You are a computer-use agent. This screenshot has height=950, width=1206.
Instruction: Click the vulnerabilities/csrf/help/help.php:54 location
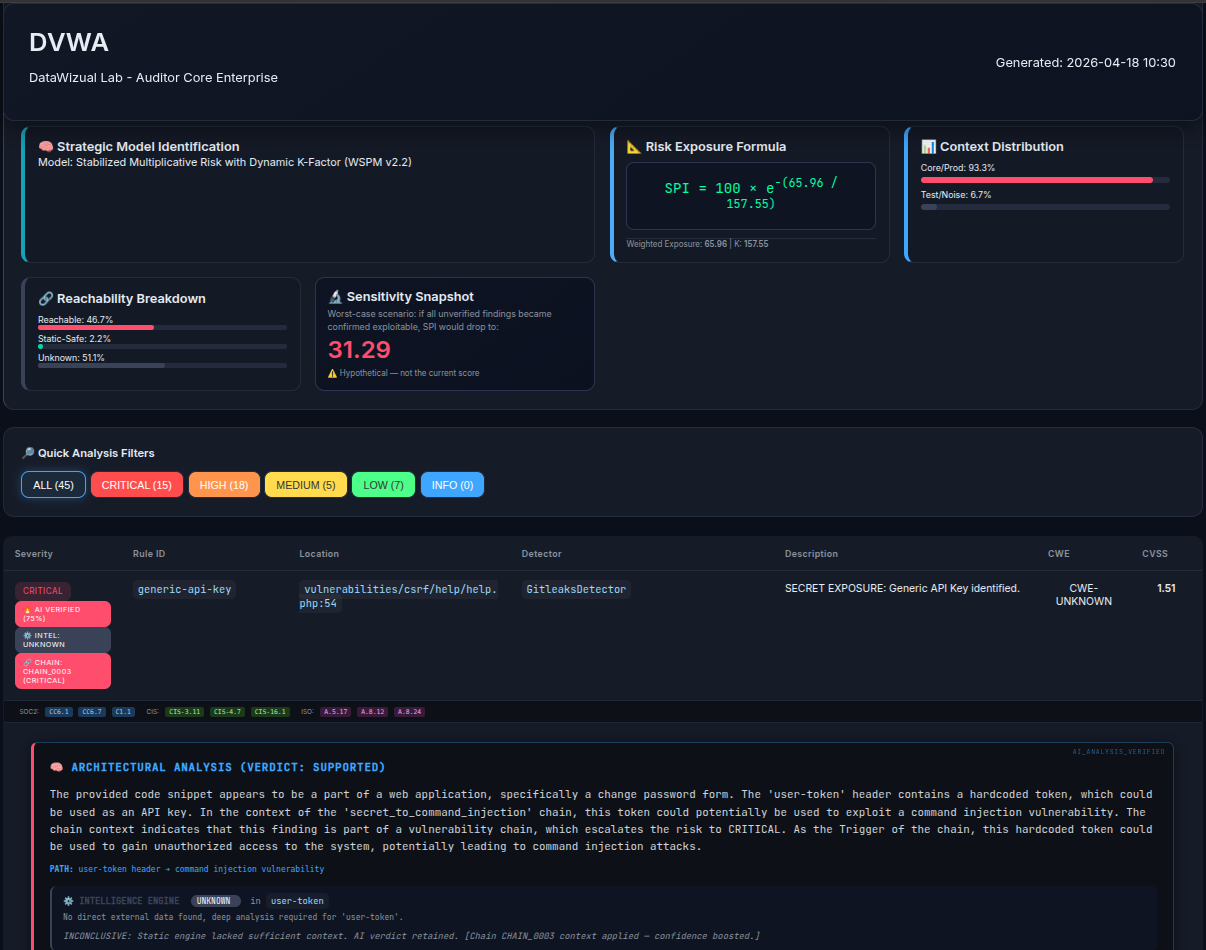coord(399,597)
